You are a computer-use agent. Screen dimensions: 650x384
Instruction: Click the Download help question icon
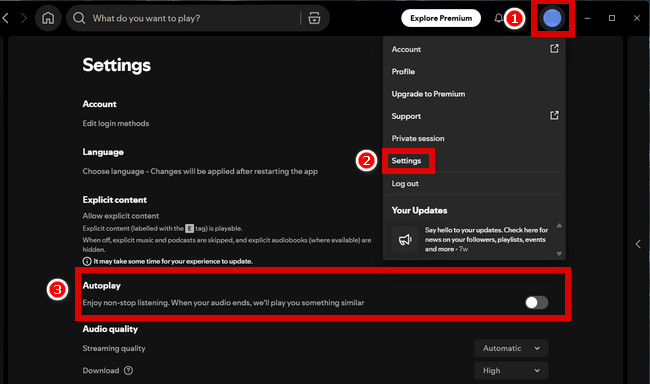[x=129, y=370]
